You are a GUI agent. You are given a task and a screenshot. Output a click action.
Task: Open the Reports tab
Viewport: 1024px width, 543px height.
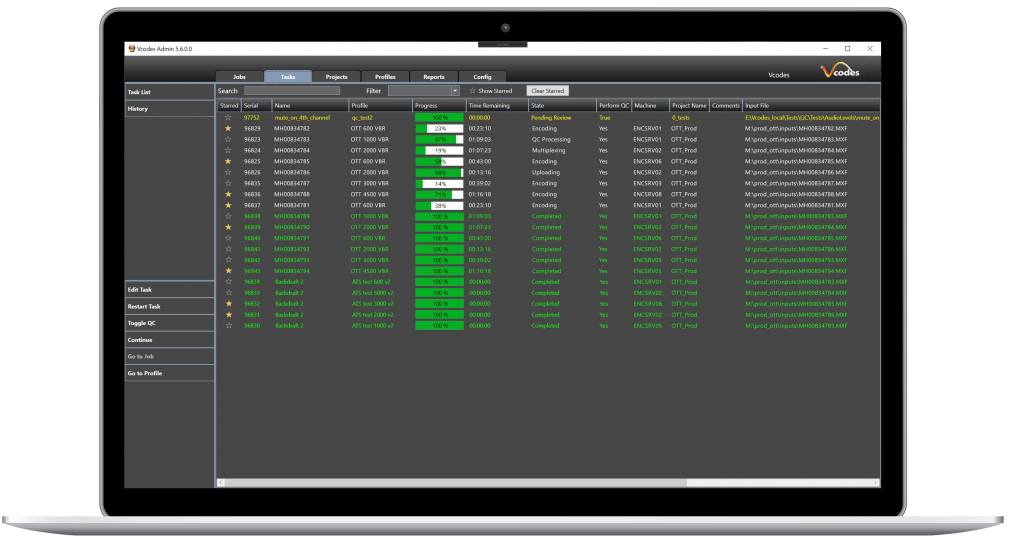(434, 76)
